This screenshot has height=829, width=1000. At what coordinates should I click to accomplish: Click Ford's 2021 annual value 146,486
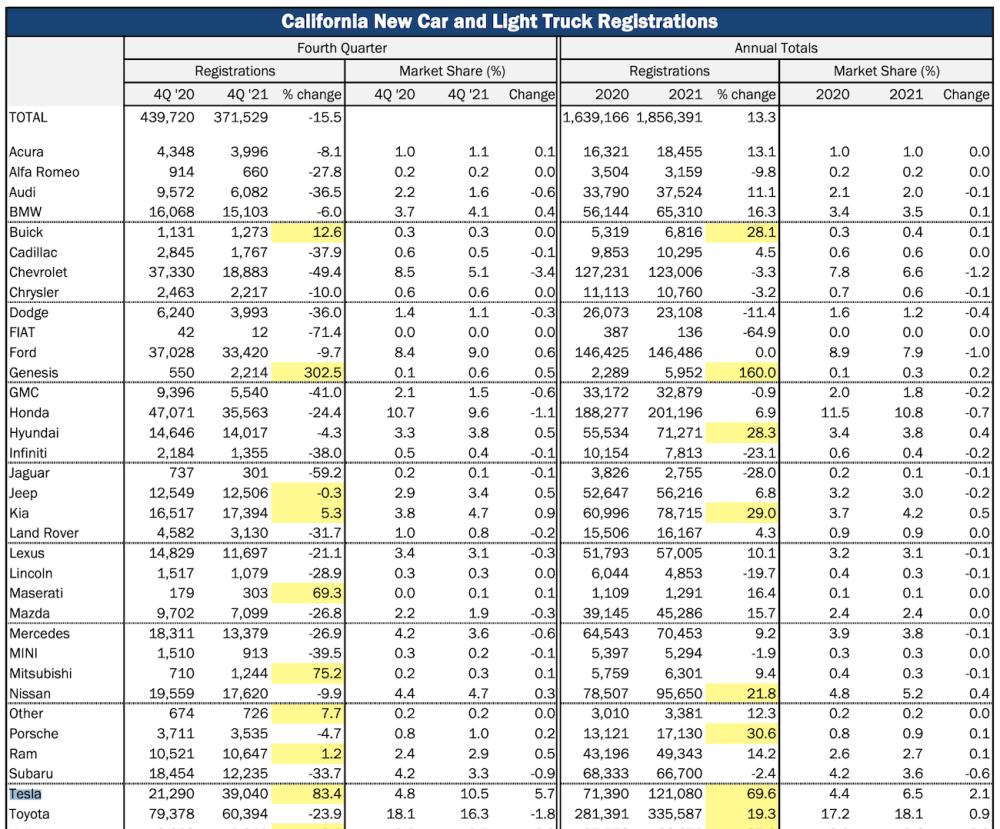point(675,353)
